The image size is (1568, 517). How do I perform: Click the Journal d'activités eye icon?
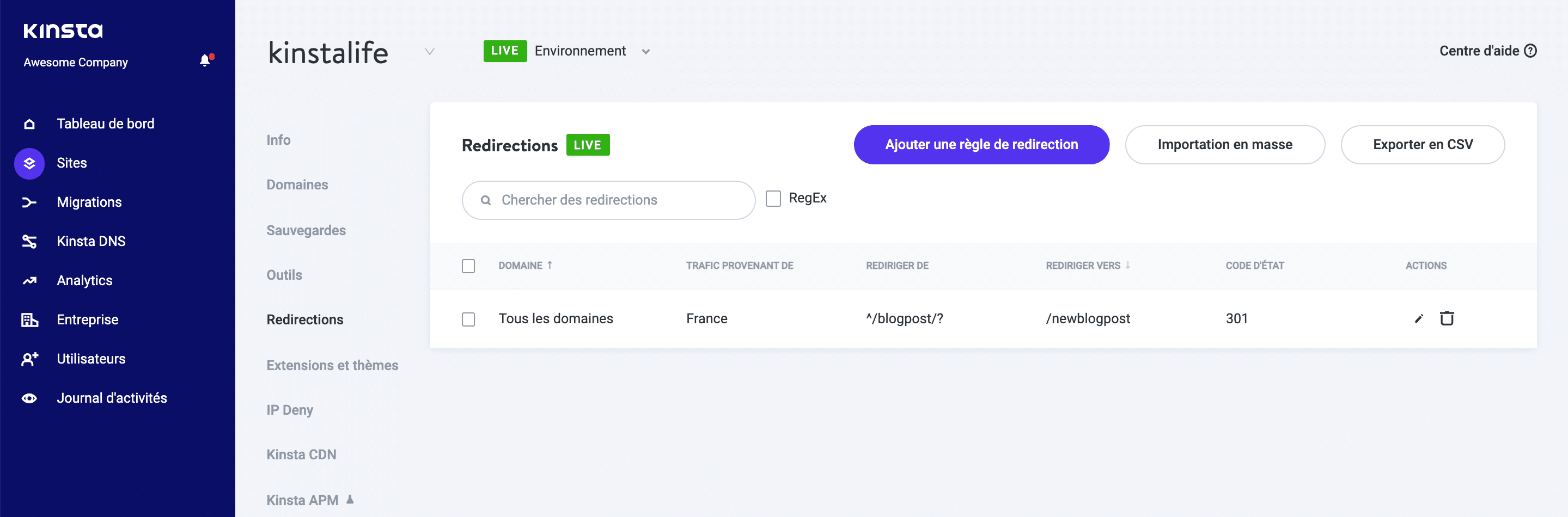29,398
